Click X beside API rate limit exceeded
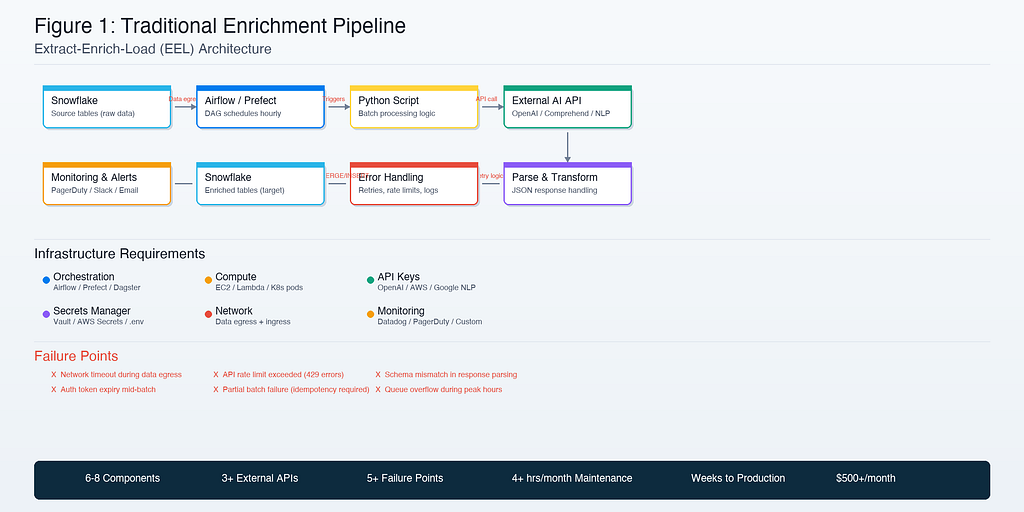This screenshot has height=512, width=1024. coord(216,375)
